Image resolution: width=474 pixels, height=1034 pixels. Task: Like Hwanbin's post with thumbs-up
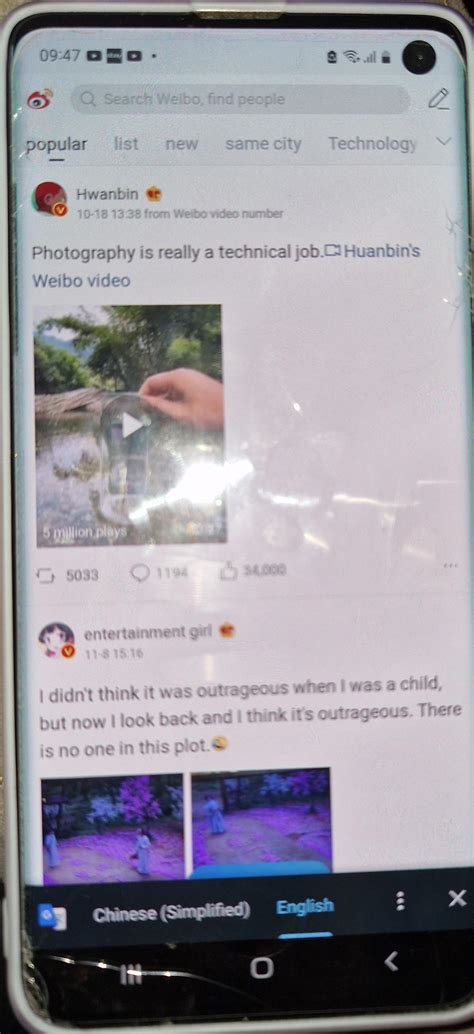(x=229, y=571)
